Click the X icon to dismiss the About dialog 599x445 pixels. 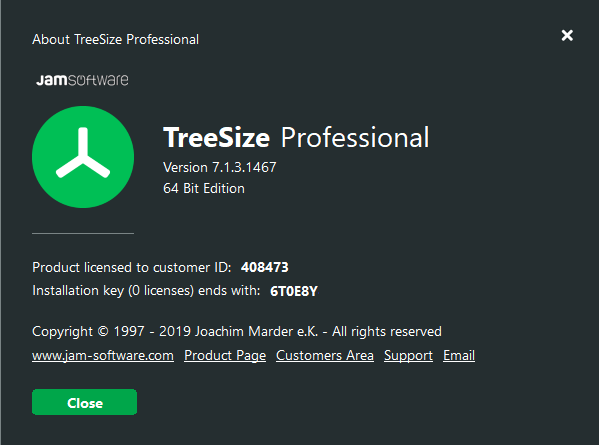tap(567, 36)
